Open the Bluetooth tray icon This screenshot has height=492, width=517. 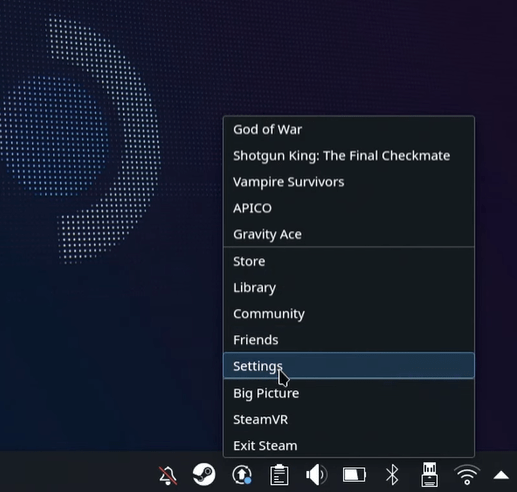[392, 474]
